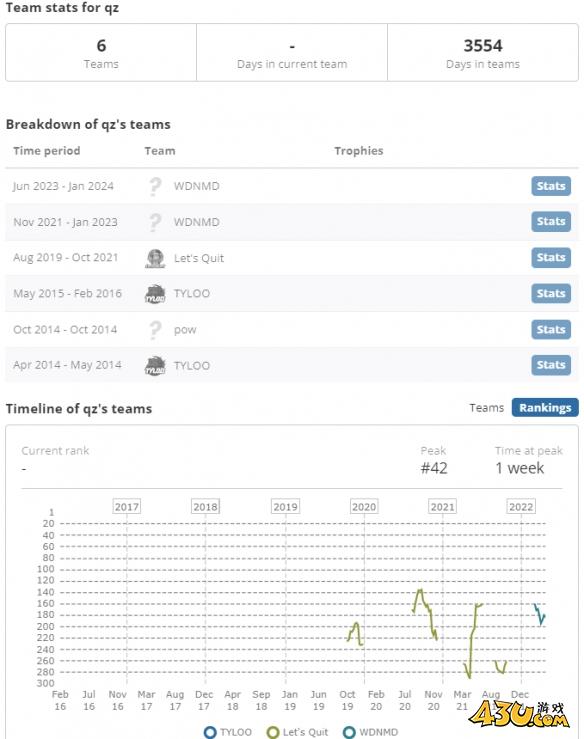Toggle the Let's Quit legend circle
The height and width of the screenshot is (739, 584).
click(x=273, y=732)
